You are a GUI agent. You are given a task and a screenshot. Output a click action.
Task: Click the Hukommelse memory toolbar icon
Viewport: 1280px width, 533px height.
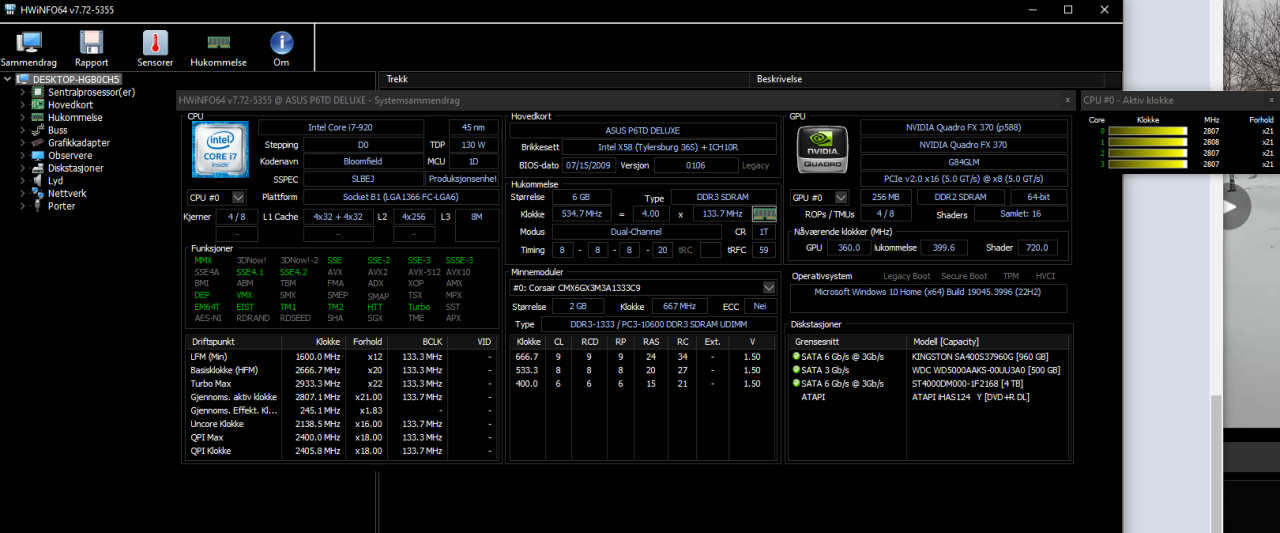click(x=218, y=43)
